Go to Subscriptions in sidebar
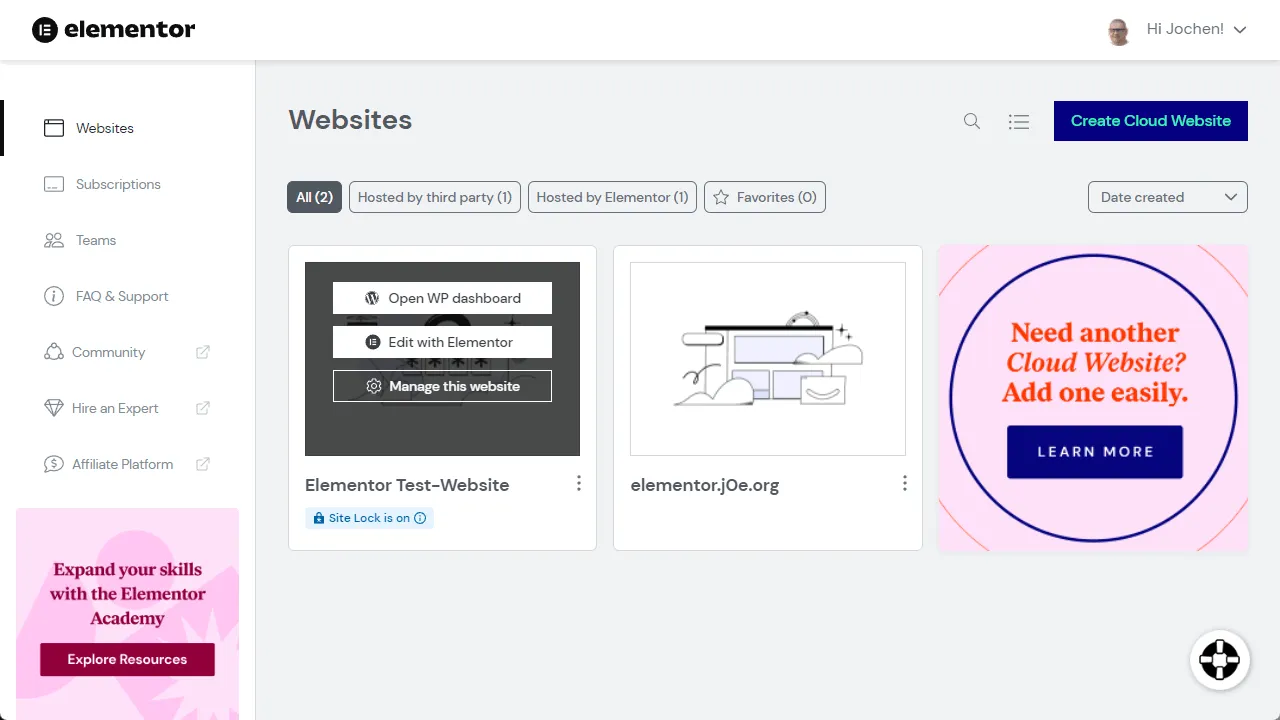Viewport: 1280px width, 720px height. (x=118, y=184)
